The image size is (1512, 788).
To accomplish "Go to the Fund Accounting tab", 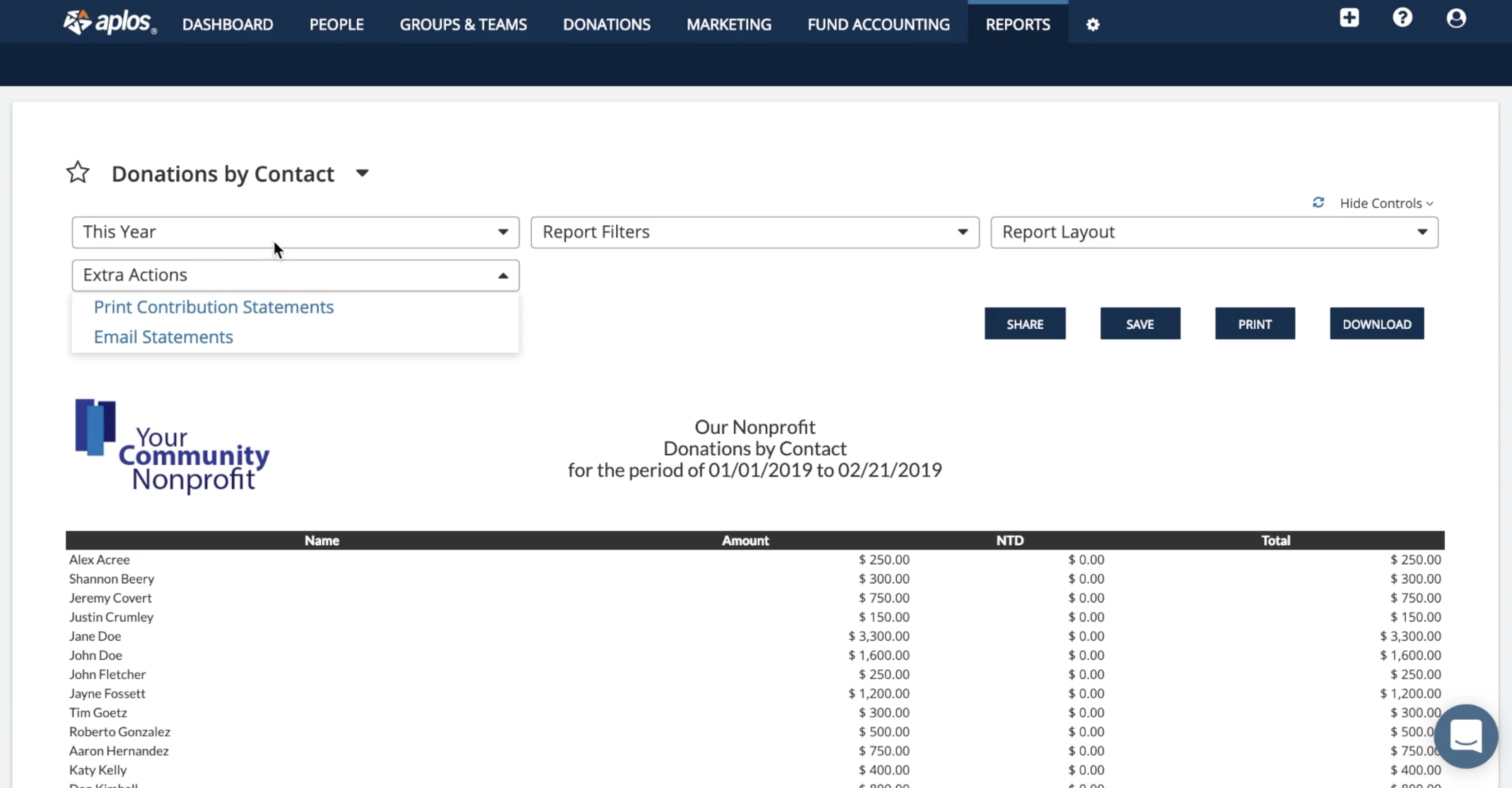I will pyautogui.click(x=878, y=25).
